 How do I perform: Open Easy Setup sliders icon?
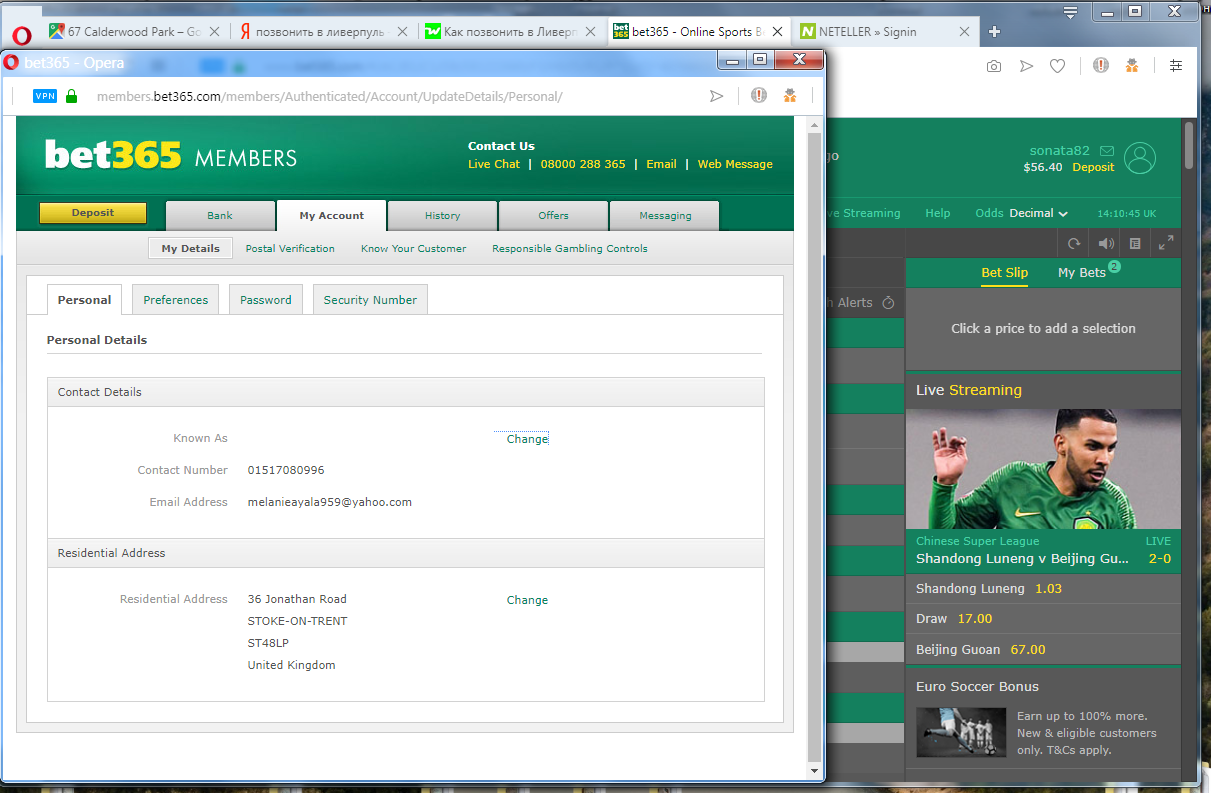tap(1175, 65)
